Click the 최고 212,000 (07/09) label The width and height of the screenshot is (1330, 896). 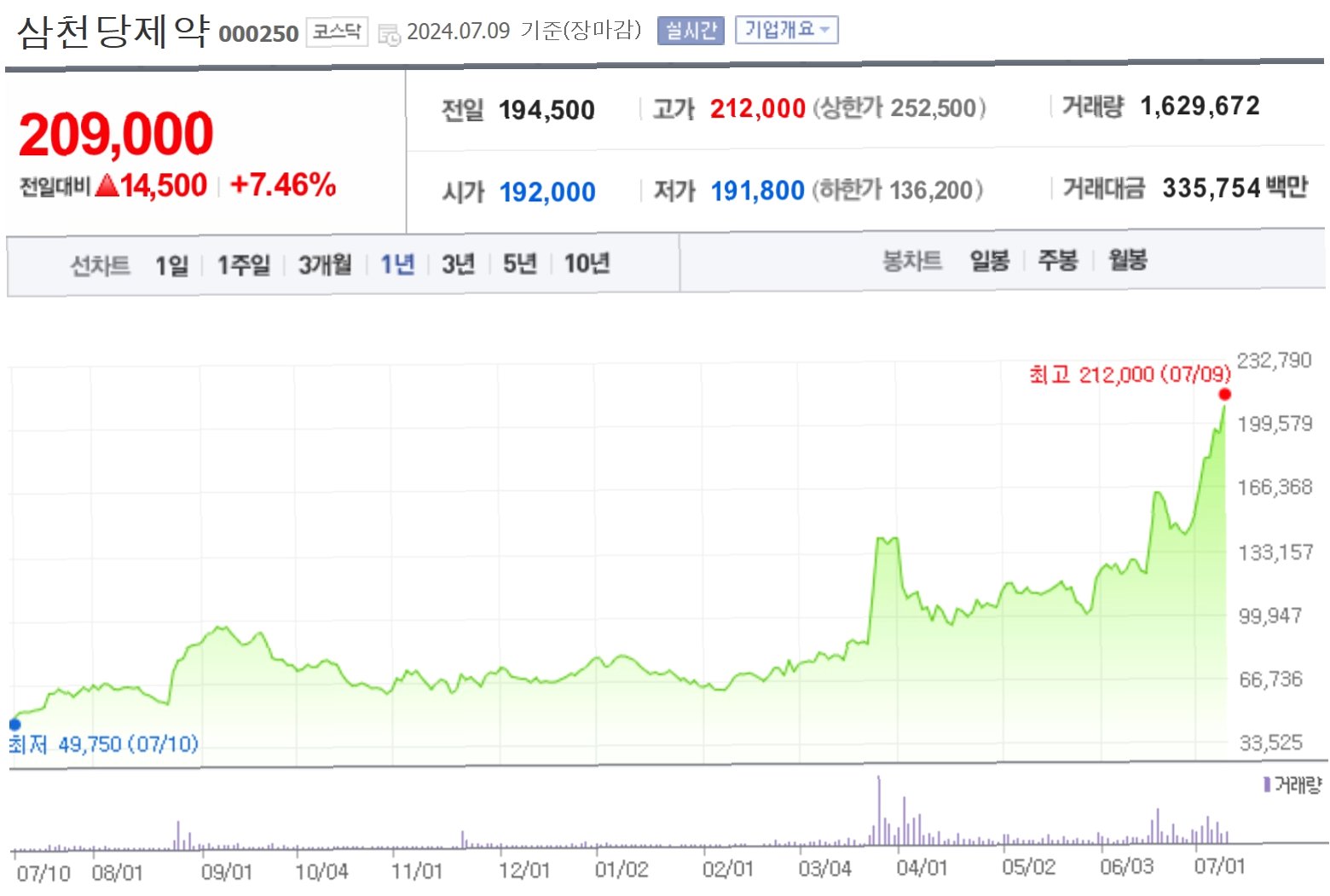(x=1130, y=374)
